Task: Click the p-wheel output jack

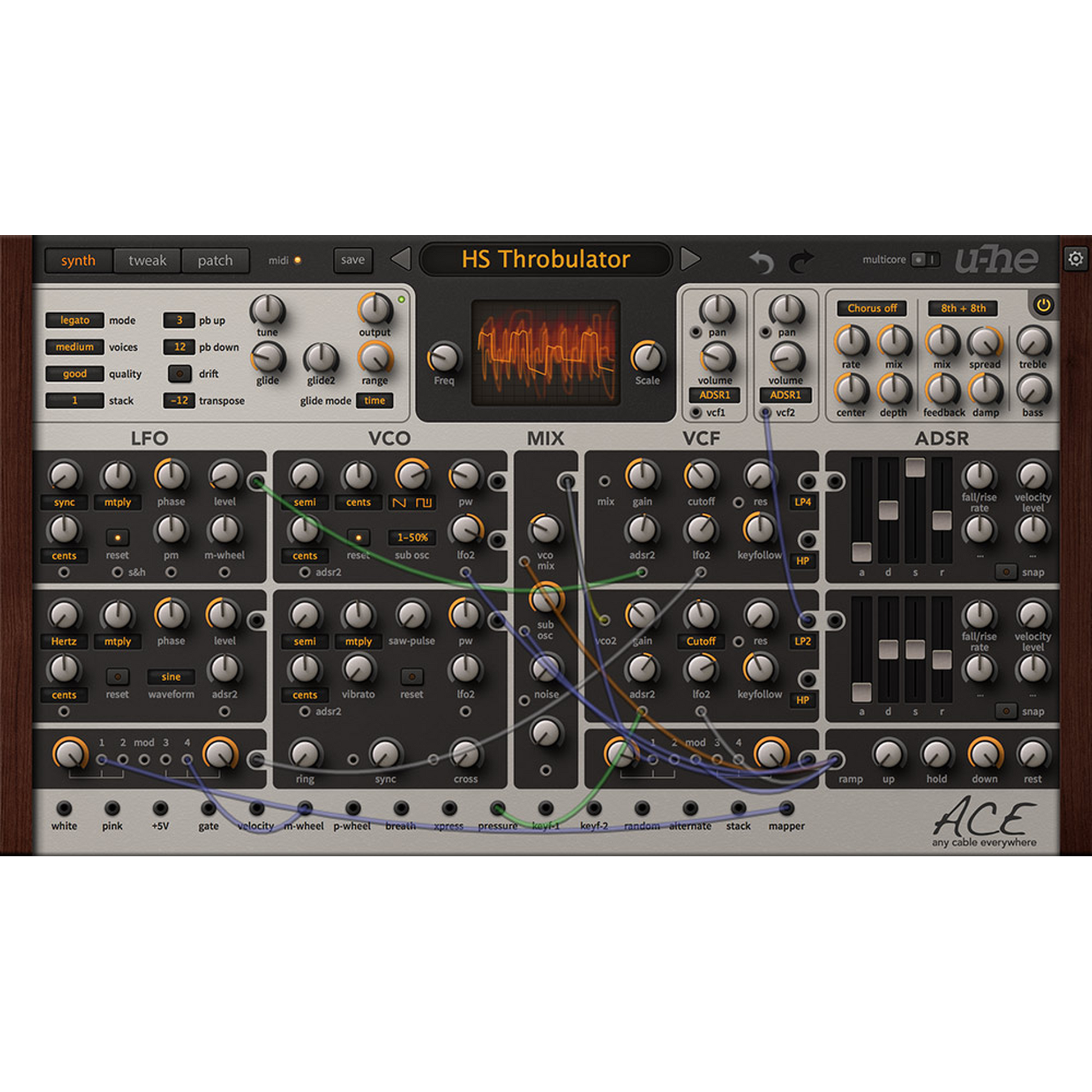Action: click(353, 808)
